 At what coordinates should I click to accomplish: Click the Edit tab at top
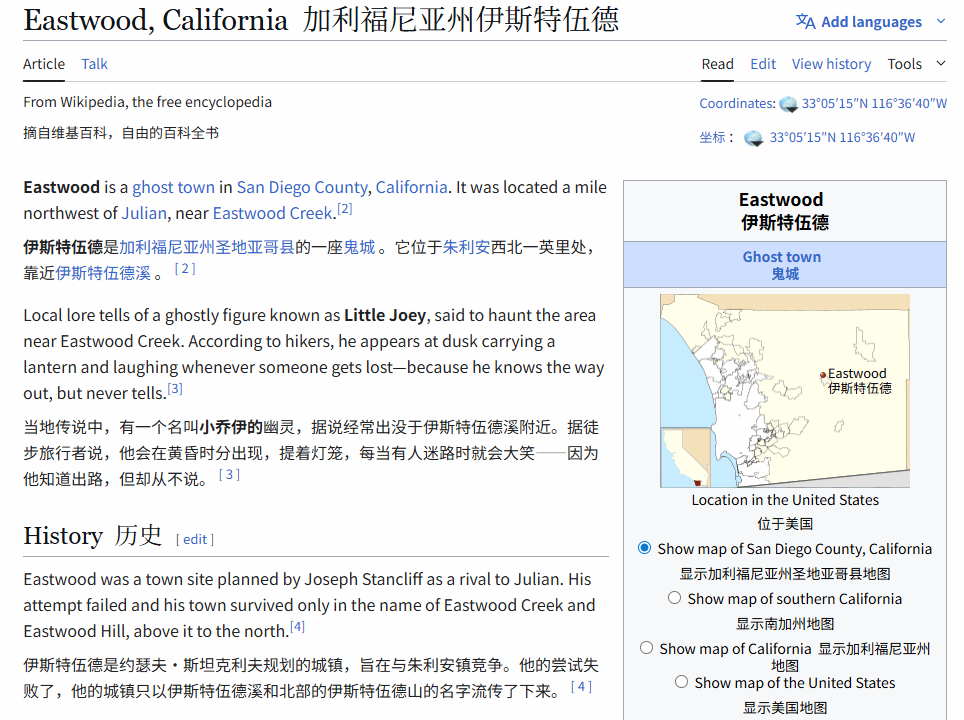pos(763,64)
